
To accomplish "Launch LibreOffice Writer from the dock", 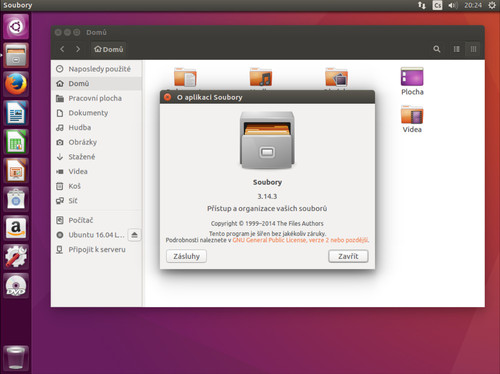I will (x=16, y=113).
